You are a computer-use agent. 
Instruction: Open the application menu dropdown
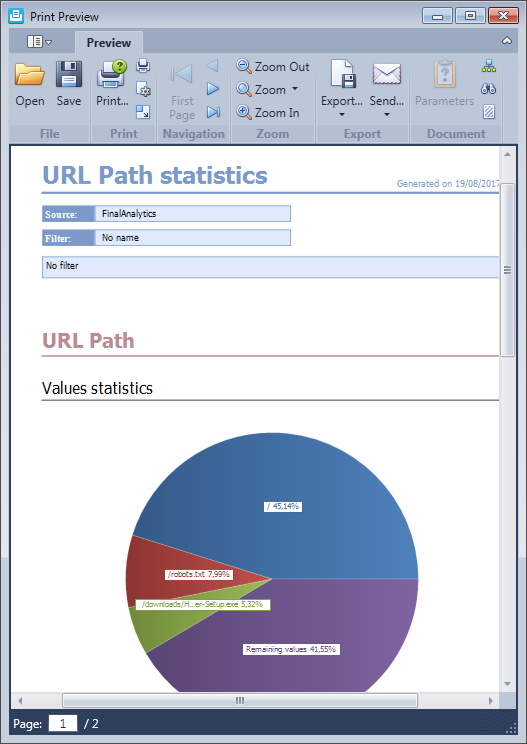tap(39, 42)
